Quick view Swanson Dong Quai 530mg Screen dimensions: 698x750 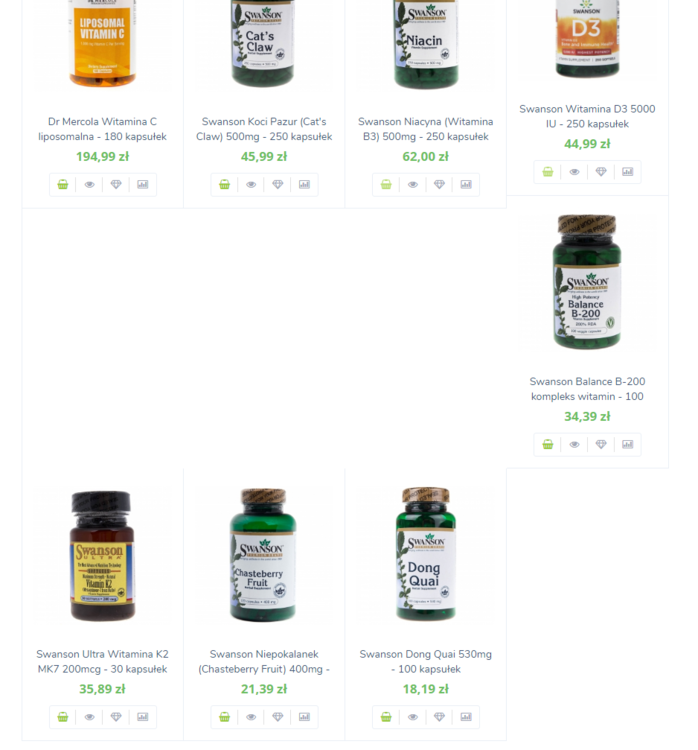tap(413, 717)
